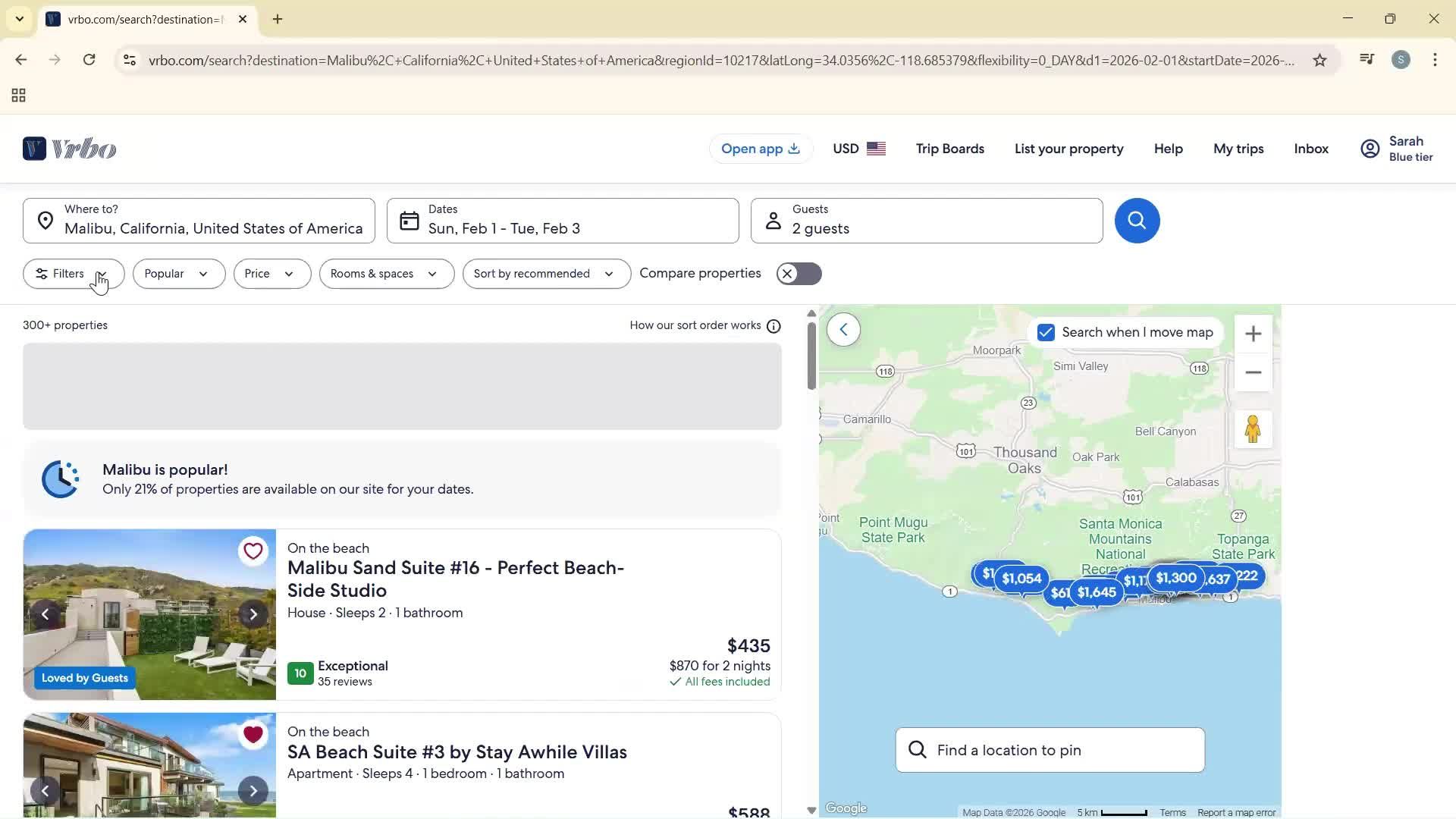Click the blue search magnifier button
This screenshot has height=819, width=1456.
(x=1137, y=221)
